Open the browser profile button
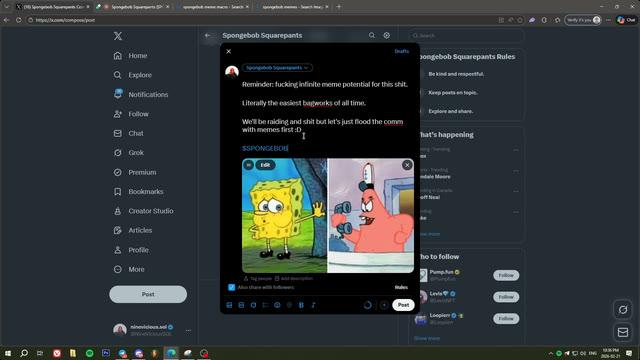 point(583,20)
